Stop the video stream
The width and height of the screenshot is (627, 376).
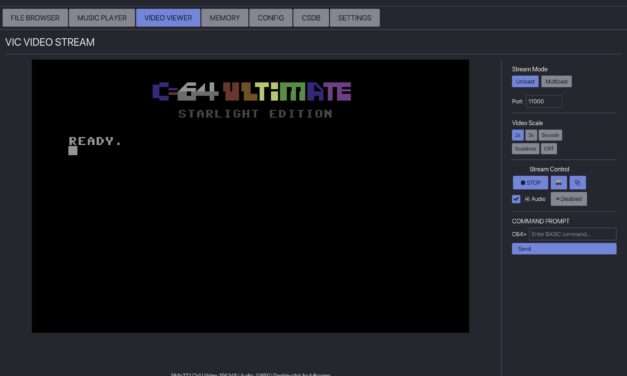[530, 183]
